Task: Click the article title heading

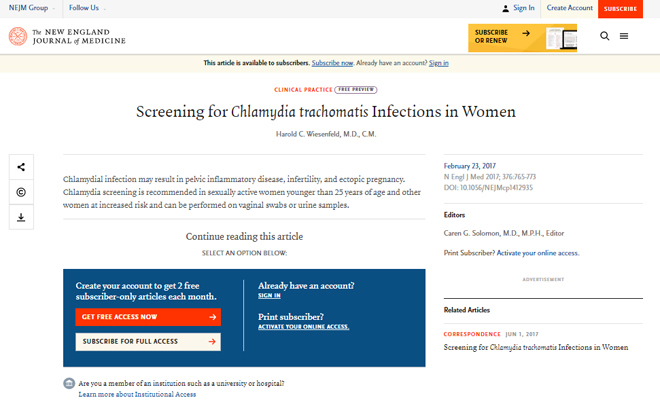Action: point(326,112)
